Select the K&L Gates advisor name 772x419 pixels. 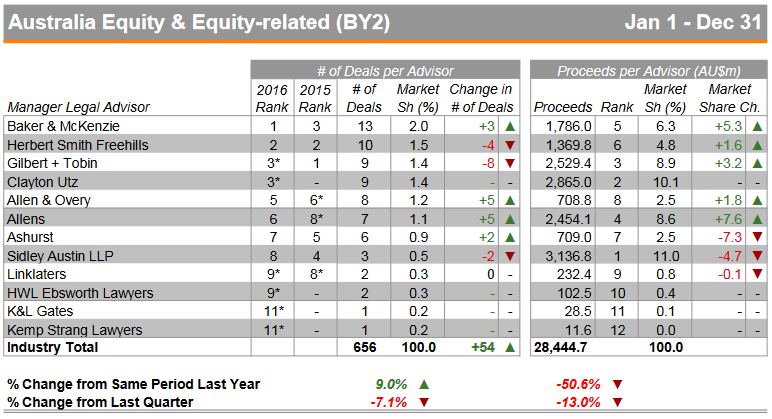pyautogui.click(x=40, y=311)
